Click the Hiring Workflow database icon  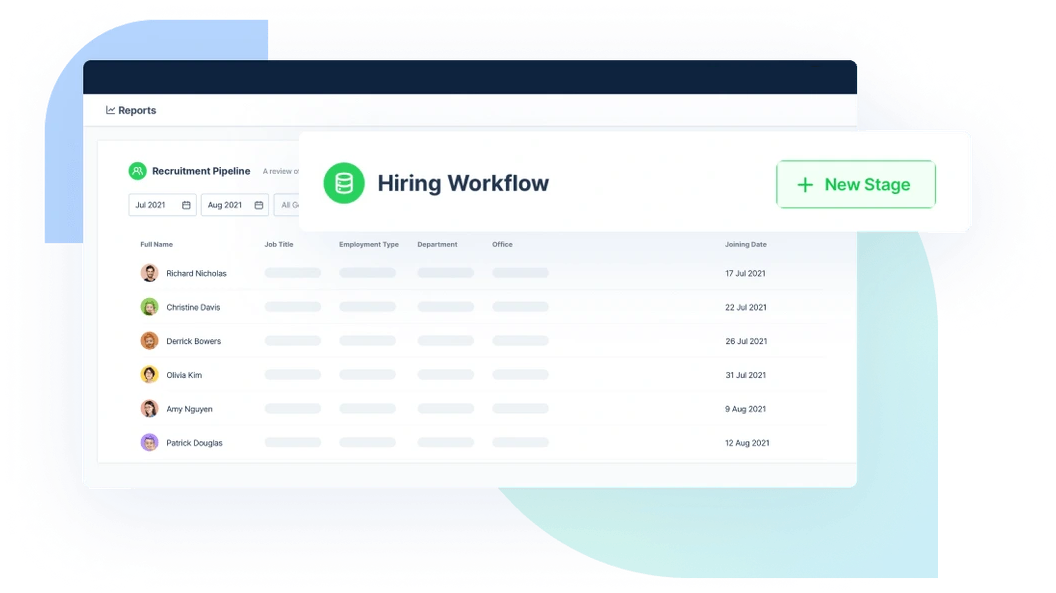344,183
